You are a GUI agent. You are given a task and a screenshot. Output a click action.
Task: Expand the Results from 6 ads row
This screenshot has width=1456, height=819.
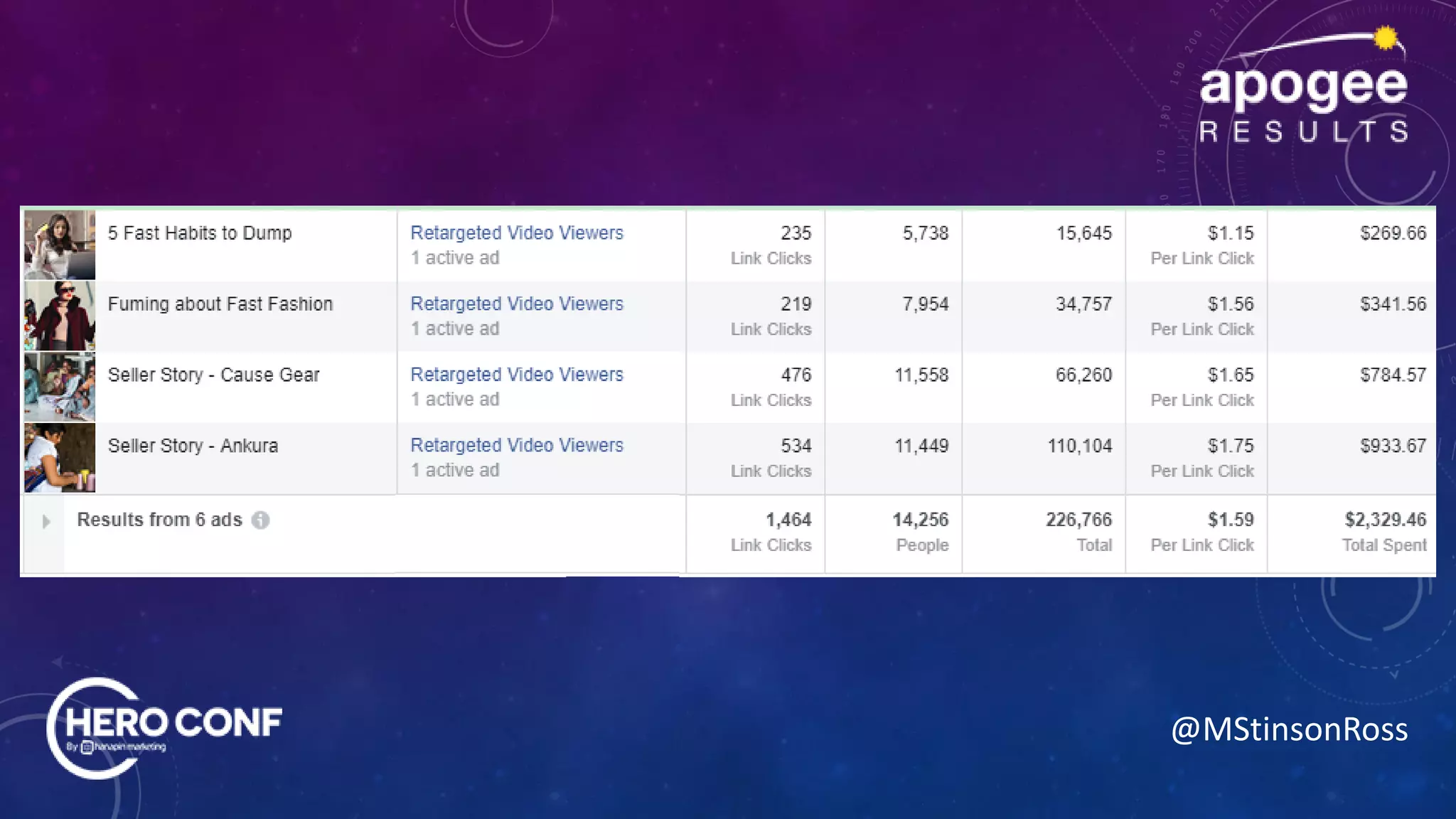pos(46,522)
